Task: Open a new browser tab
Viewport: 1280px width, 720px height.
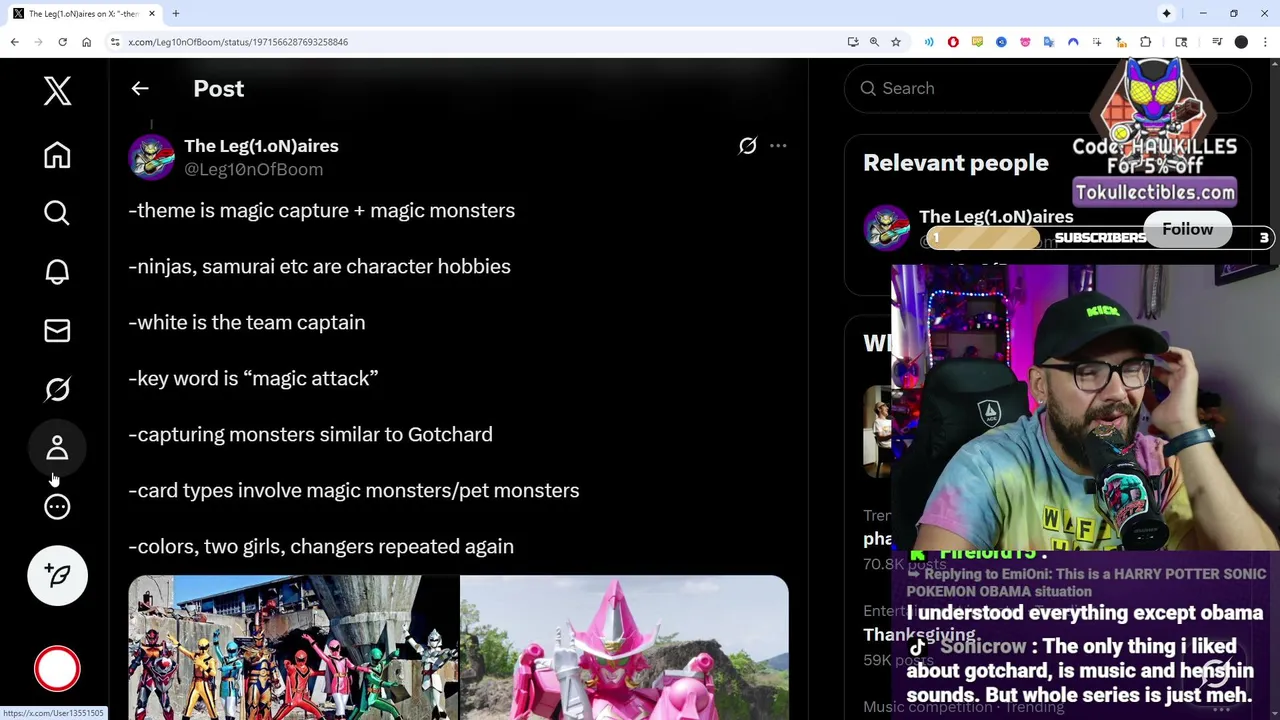Action: pos(176,14)
